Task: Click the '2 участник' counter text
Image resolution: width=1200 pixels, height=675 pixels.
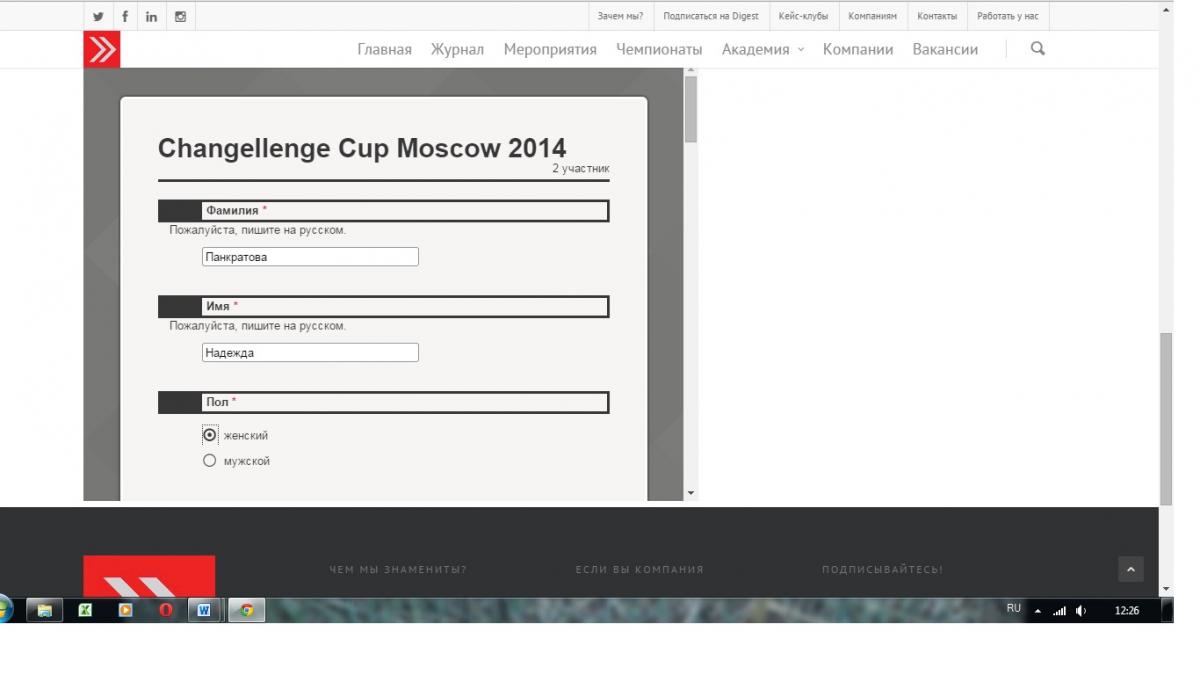Action: pos(581,168)
